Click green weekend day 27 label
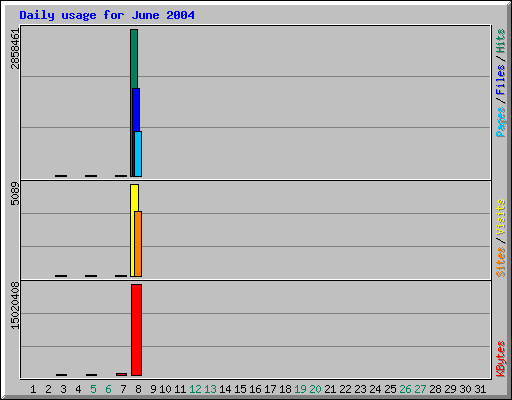The height and width of the screenshot is (400, 512). (x=420, y=389)
